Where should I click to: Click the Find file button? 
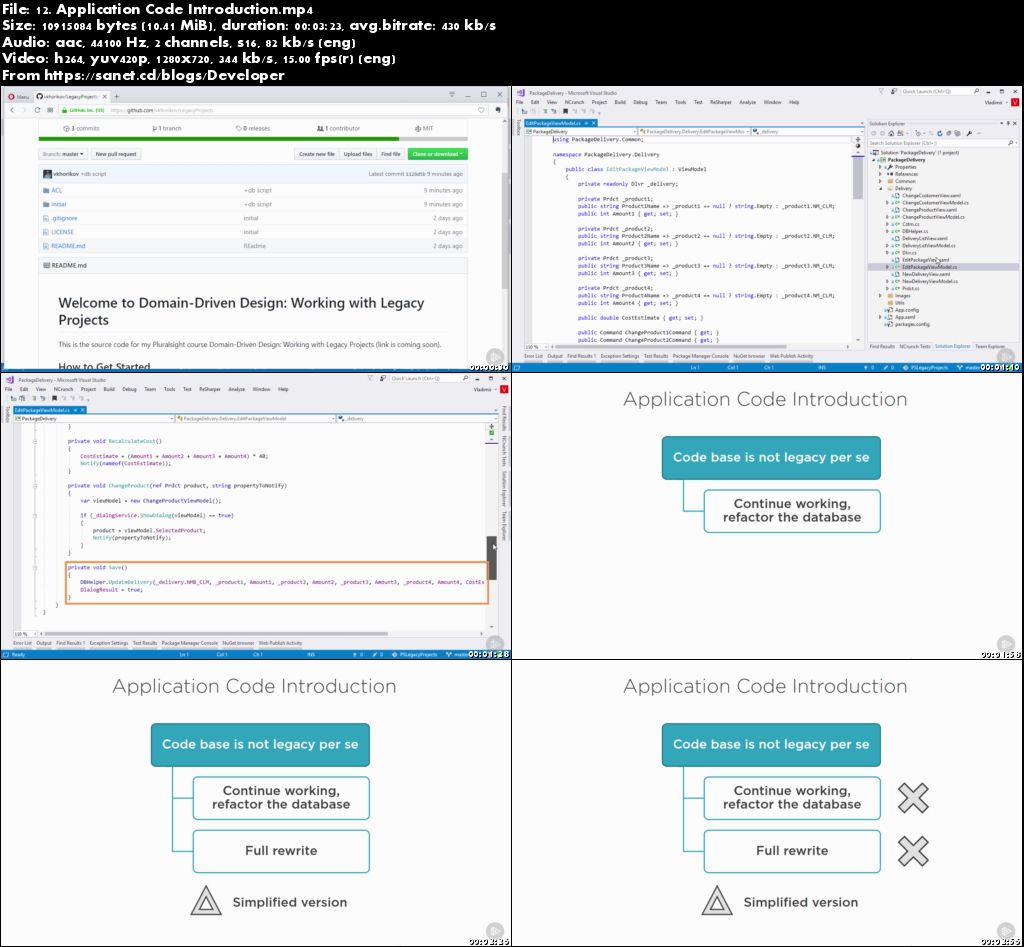391,154
